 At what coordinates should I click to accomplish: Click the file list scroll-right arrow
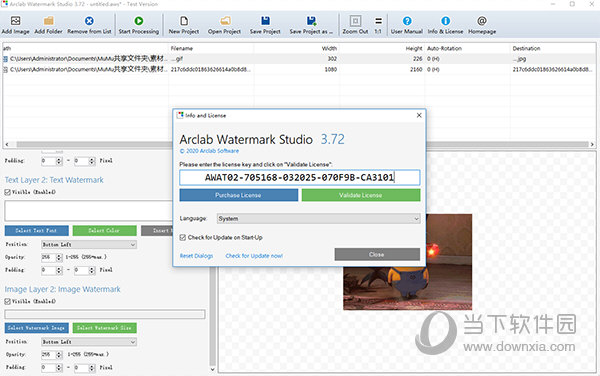tap(592, 145)
